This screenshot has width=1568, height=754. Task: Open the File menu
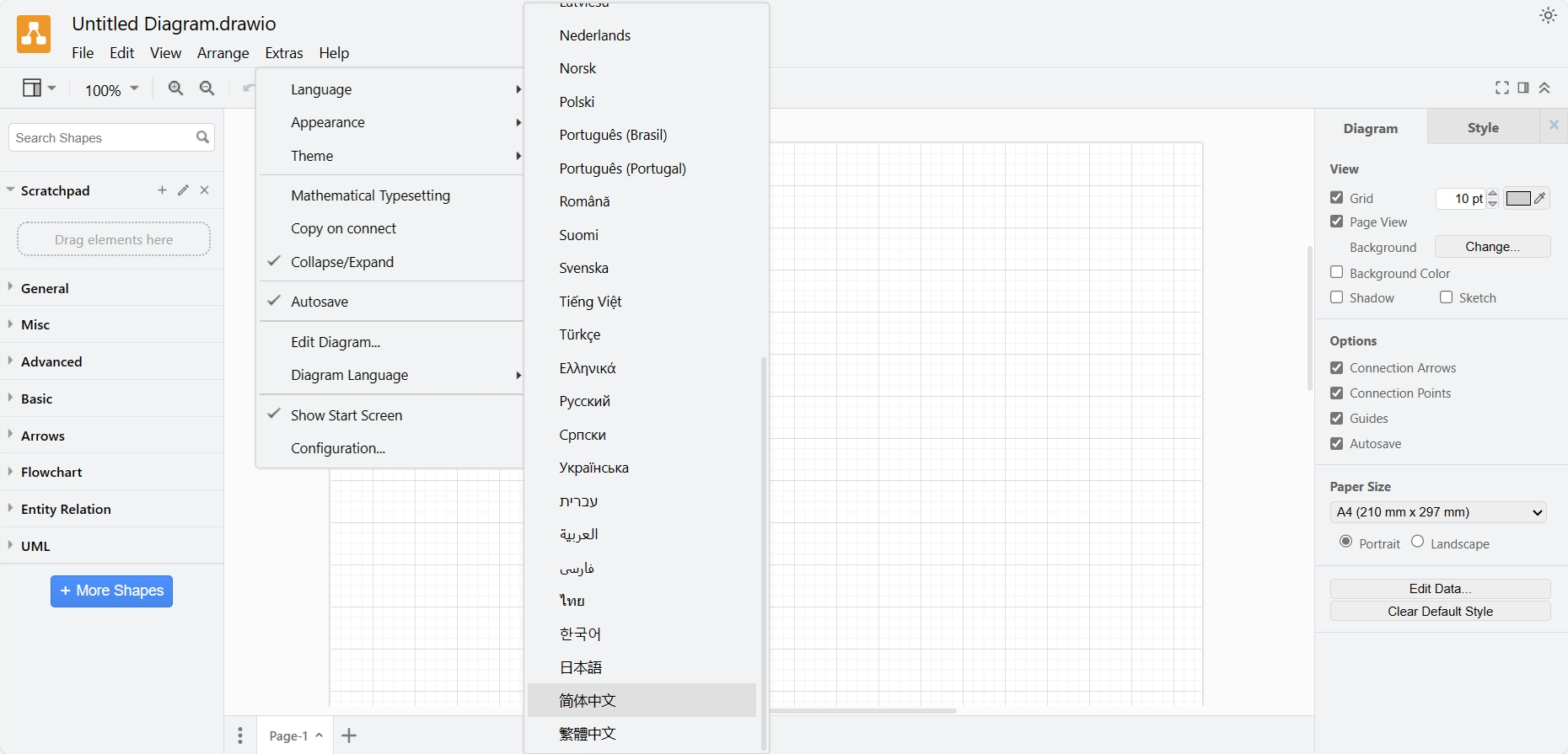[x=83, y=53]
